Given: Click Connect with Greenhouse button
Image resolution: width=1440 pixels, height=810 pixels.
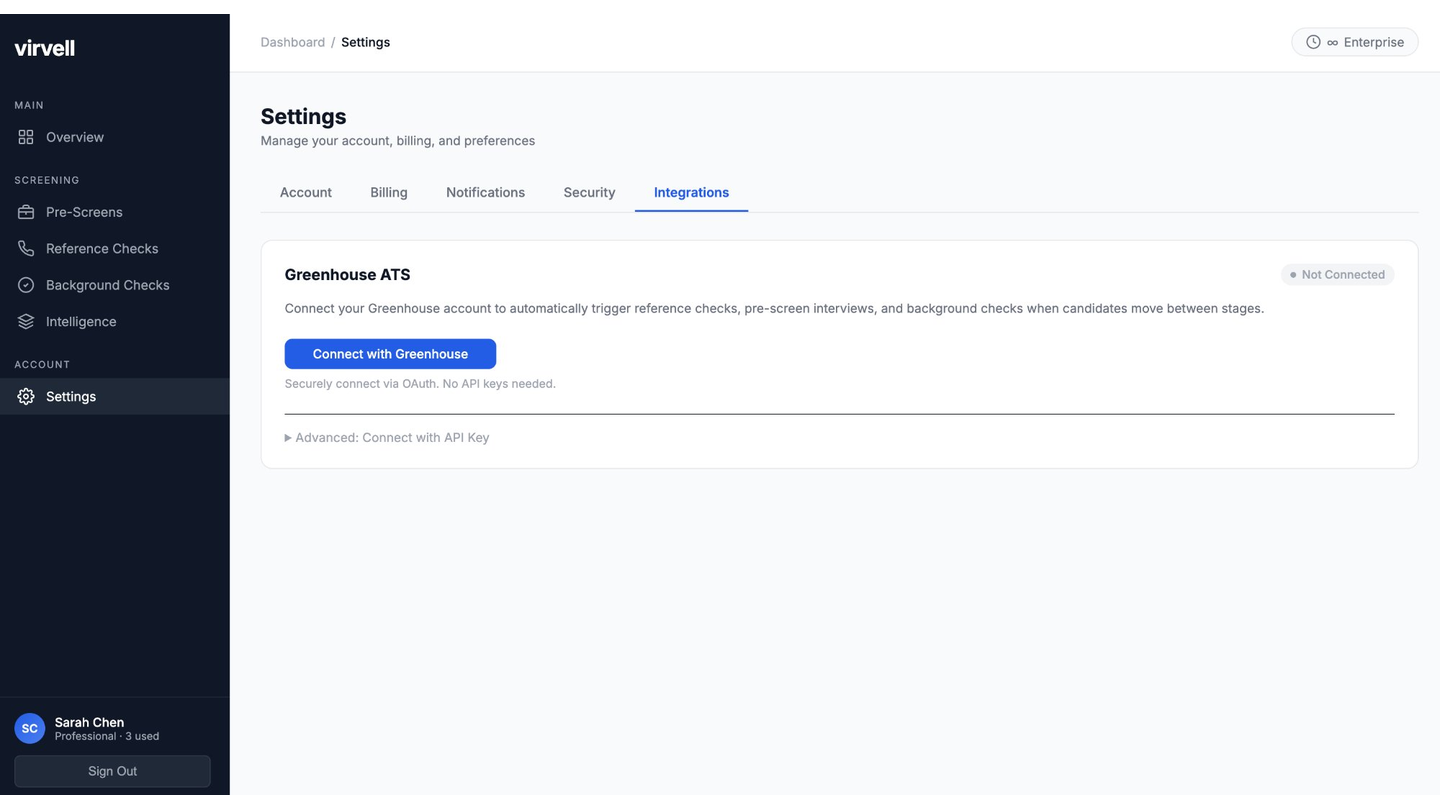Looking at the screenshot, I should [390, 354].
